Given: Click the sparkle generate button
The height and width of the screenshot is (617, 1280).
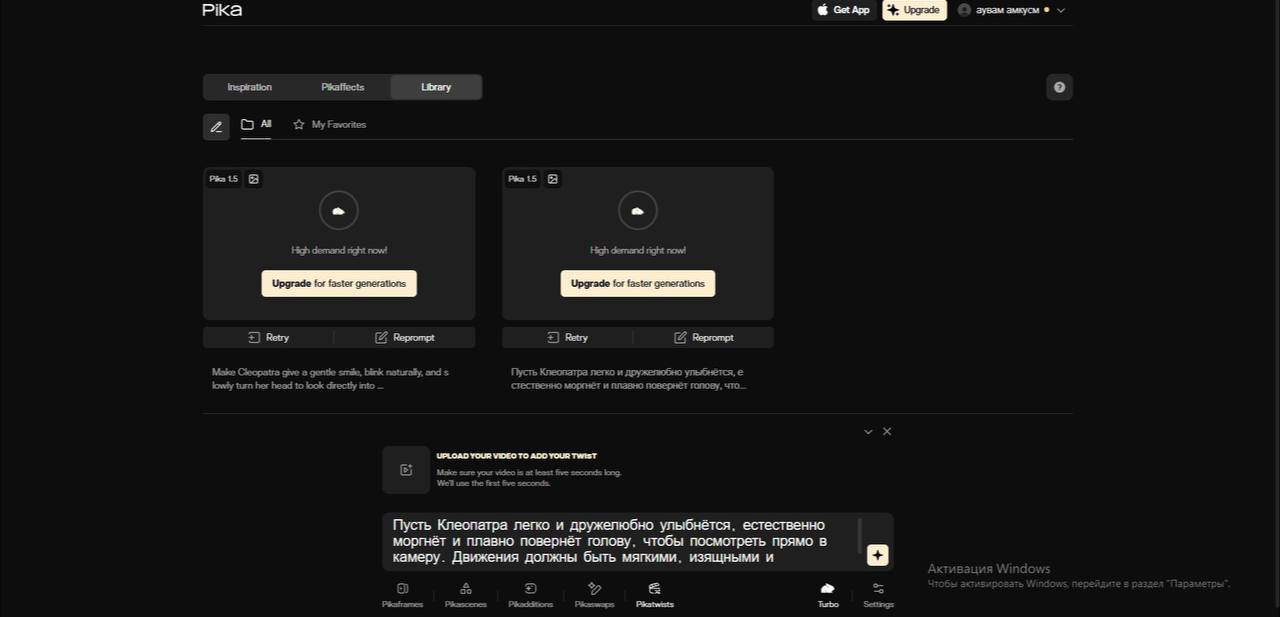Looking at the screenshot, I should [877, 555].
